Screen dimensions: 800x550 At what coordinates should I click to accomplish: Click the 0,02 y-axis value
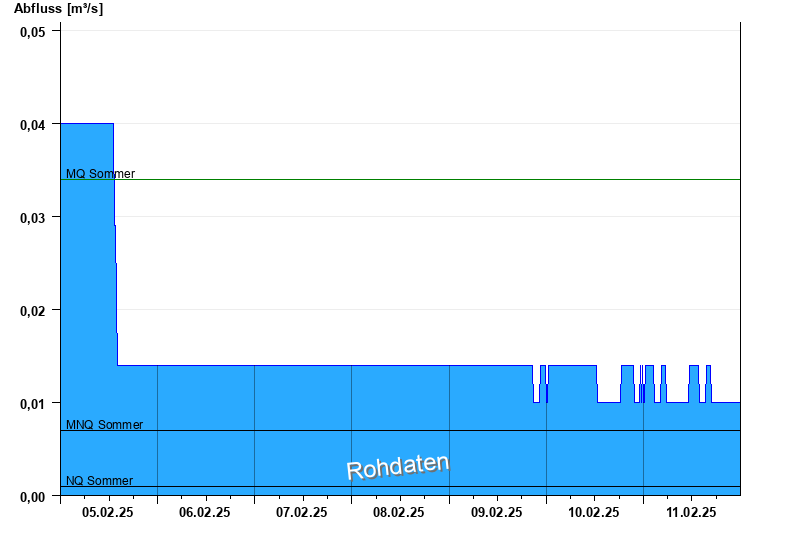point(33,310)
